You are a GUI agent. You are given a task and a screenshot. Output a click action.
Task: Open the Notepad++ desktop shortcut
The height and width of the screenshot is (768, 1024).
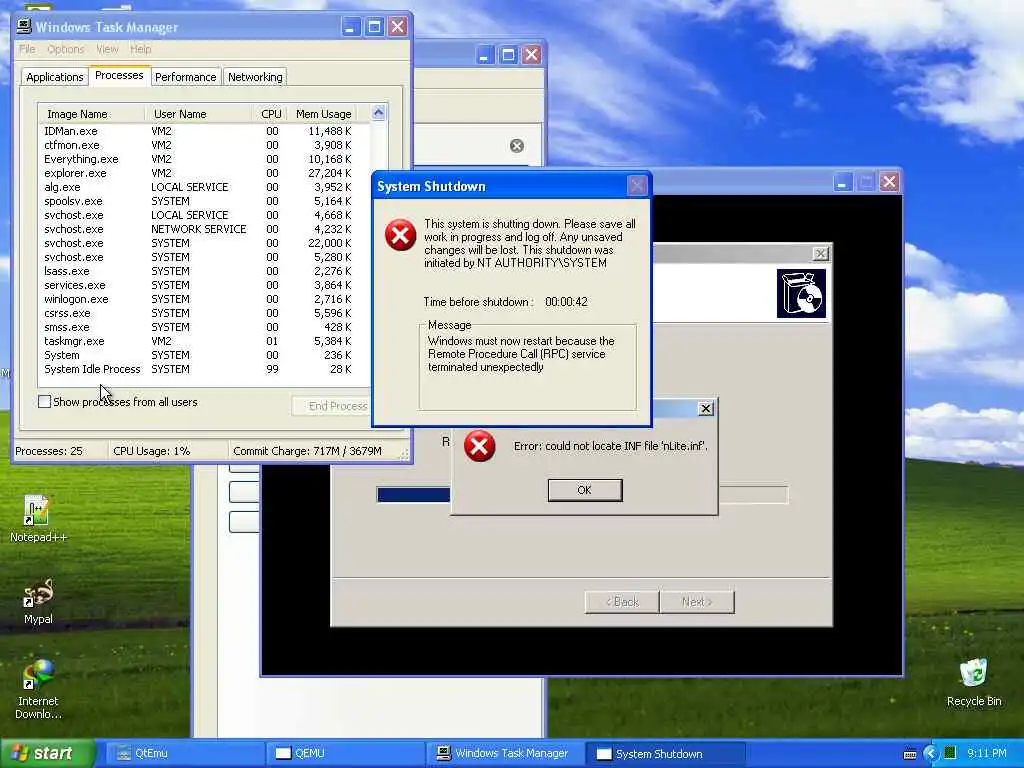[x=37, y=519]
